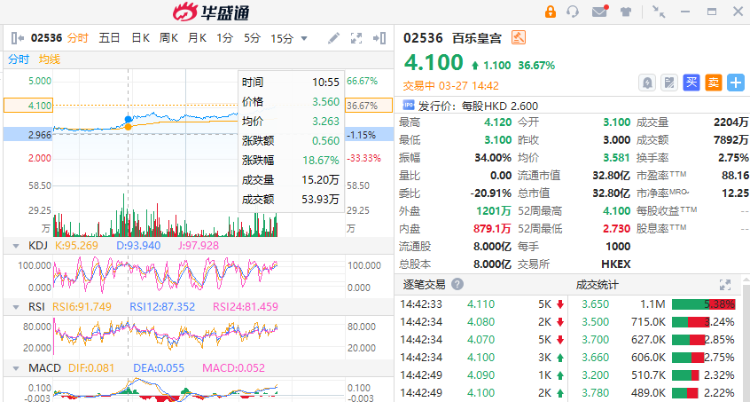The image size is (750, 402).
Task: Collapse the left panel toggle icon
Action: [x=17, y=38]
